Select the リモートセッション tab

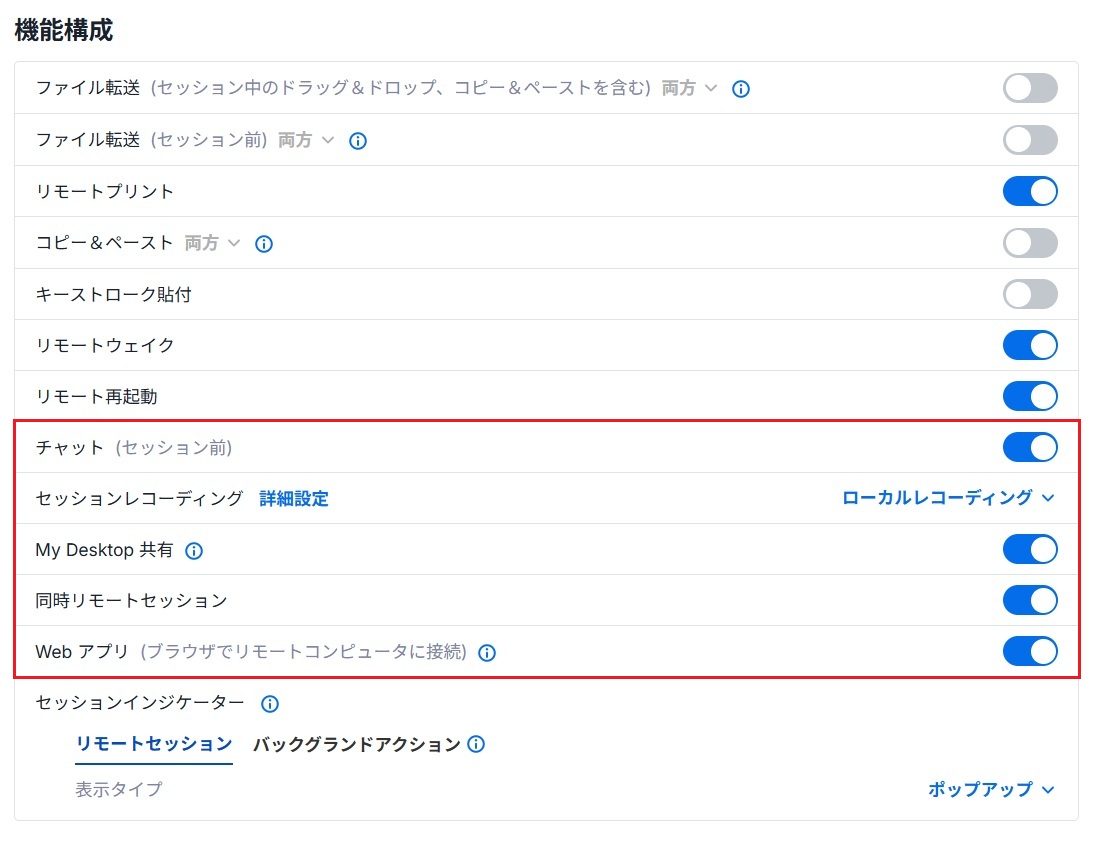[154, 744]
